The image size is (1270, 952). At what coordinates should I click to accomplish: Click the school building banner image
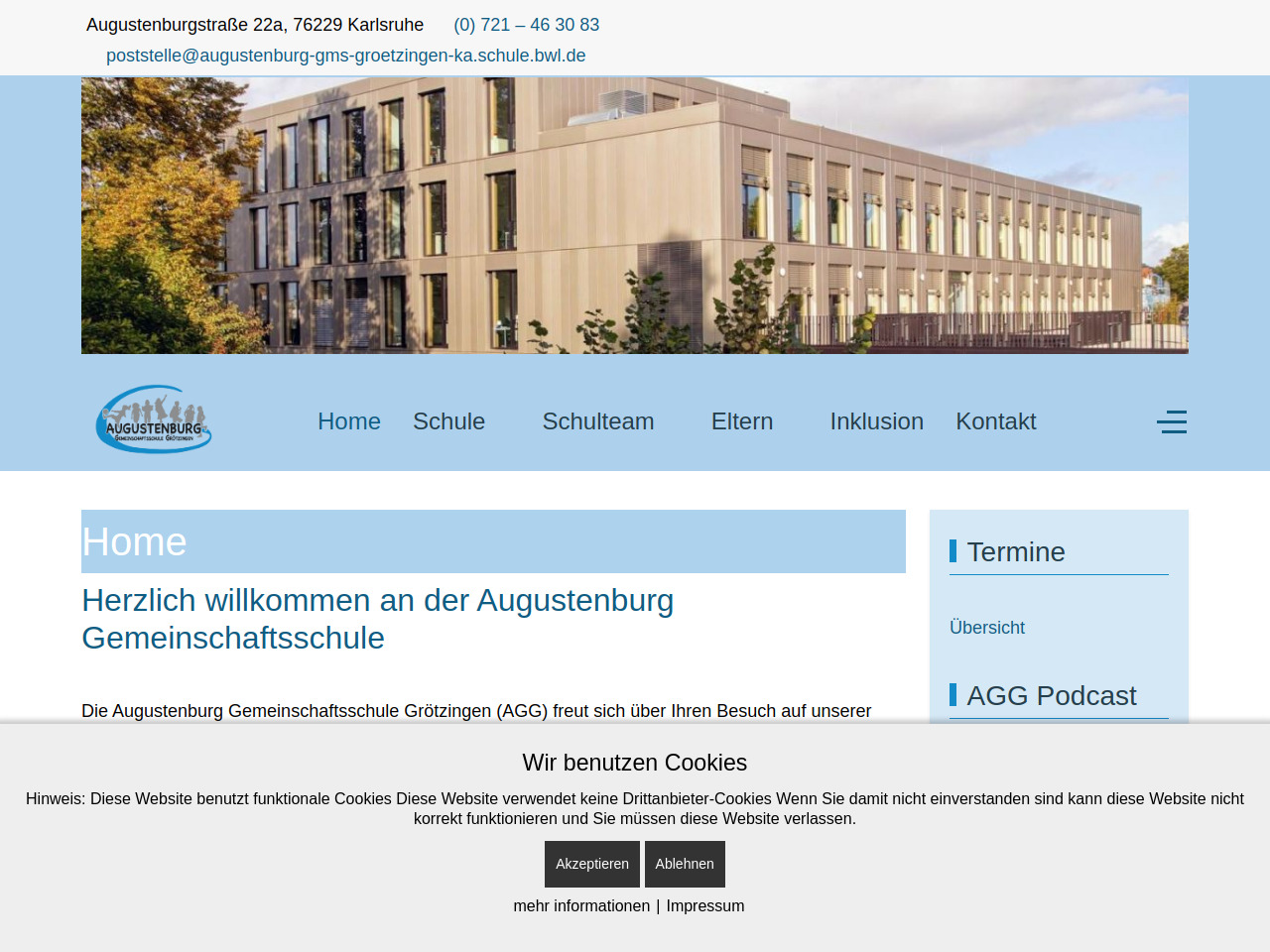[x=635, y=215]
